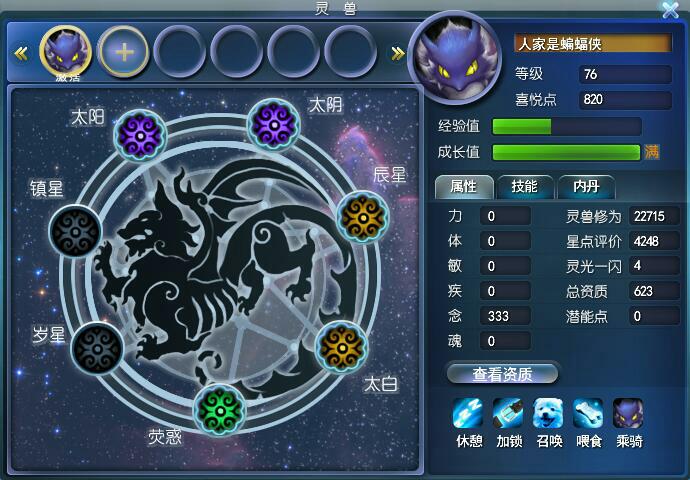Add a pet via plus slot
The width and height of the screenshot is (690, 480).
point(124,52)
